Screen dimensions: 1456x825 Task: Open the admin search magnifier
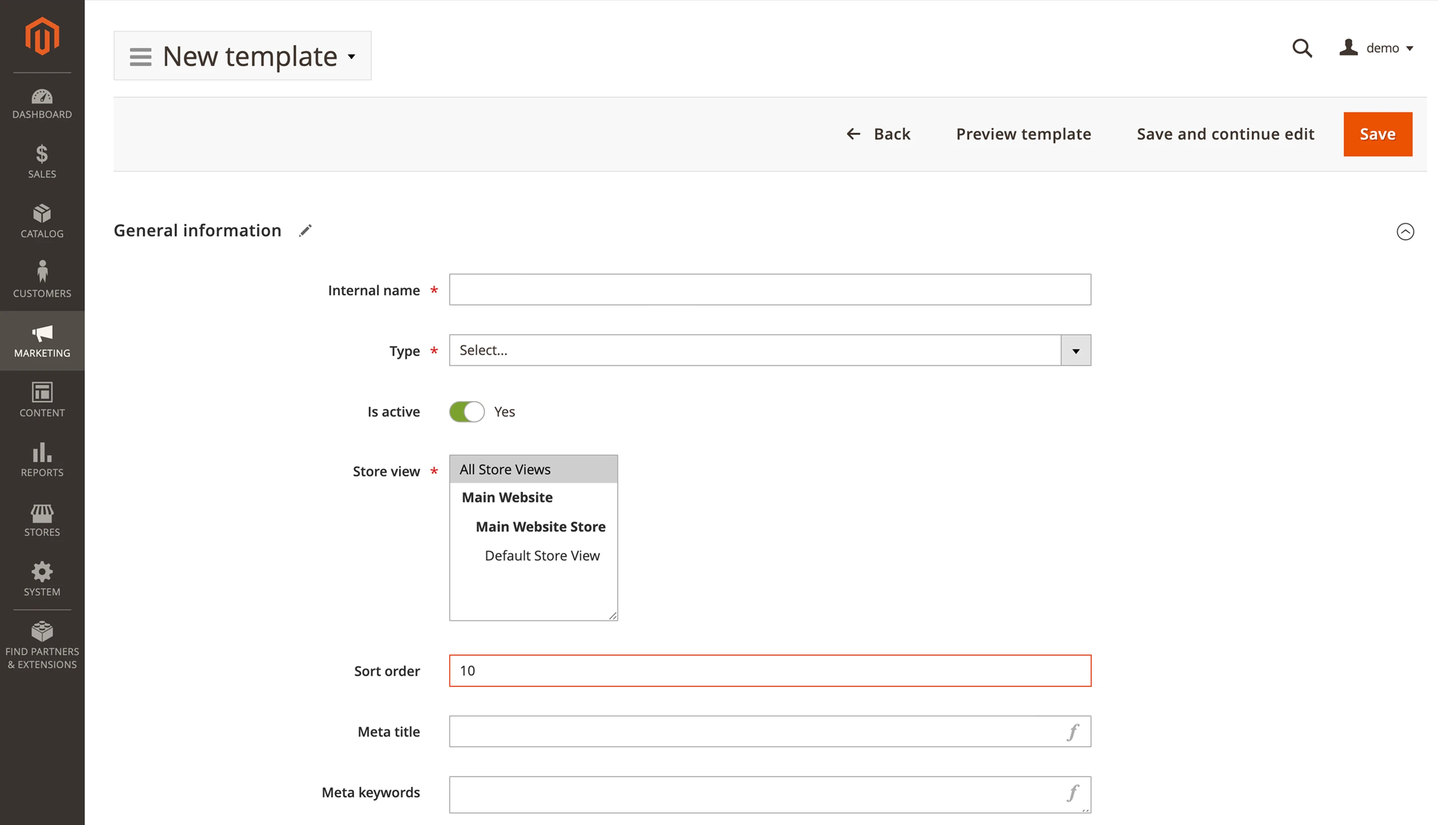pyautogui.click(x=1303, y=48)
